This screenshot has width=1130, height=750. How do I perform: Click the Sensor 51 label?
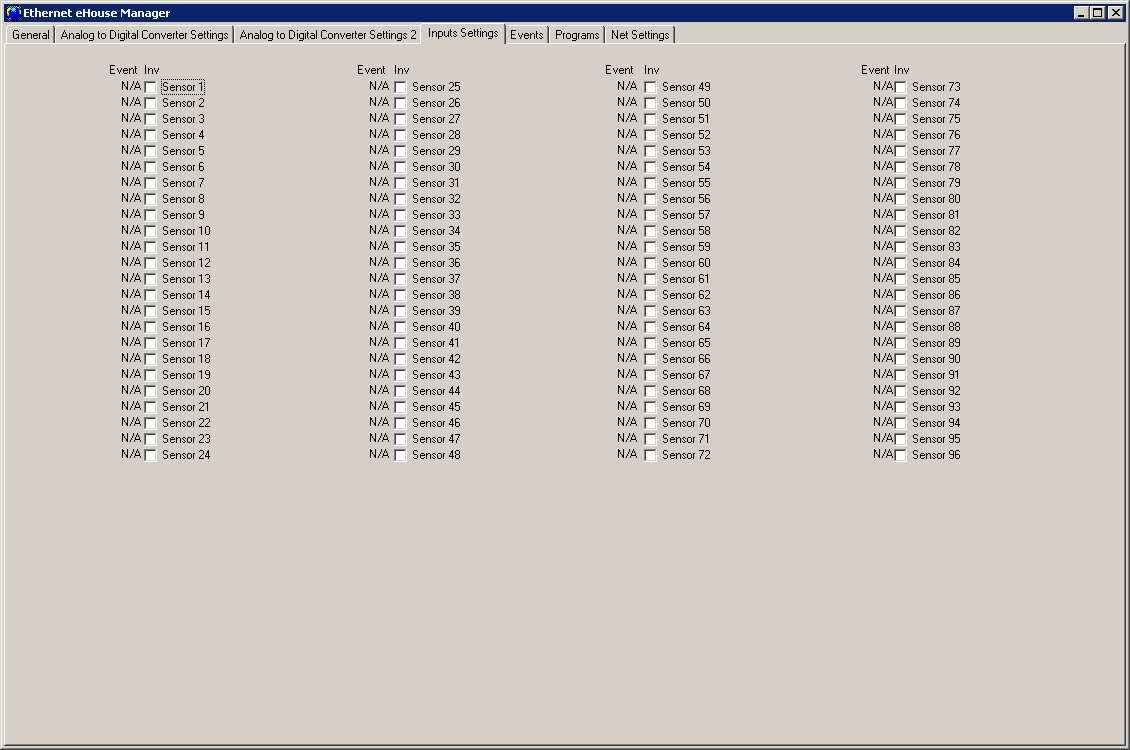685,119
